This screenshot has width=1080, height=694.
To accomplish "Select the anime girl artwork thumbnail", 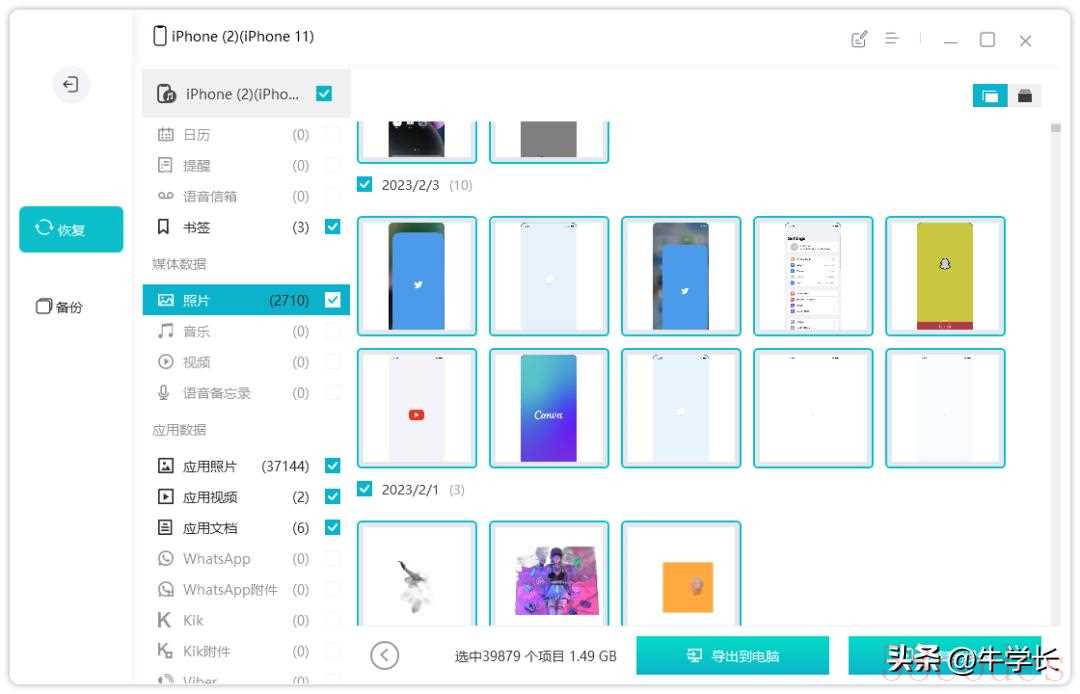I will 549,574.
